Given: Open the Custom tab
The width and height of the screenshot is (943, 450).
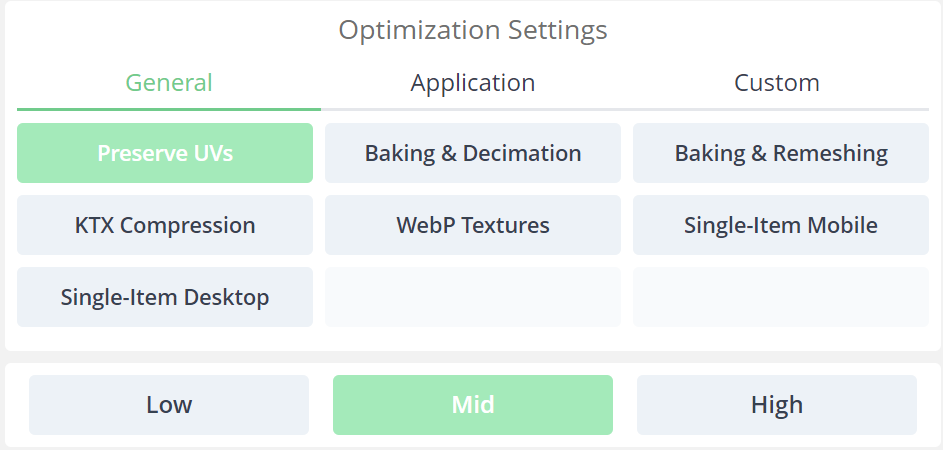Looking at the screenshot, I should click(x=776, y=83).
